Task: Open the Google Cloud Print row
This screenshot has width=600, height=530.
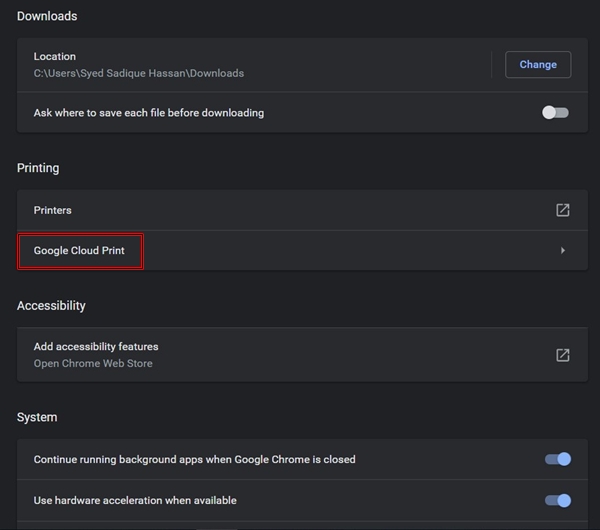Action: [302, 251]
